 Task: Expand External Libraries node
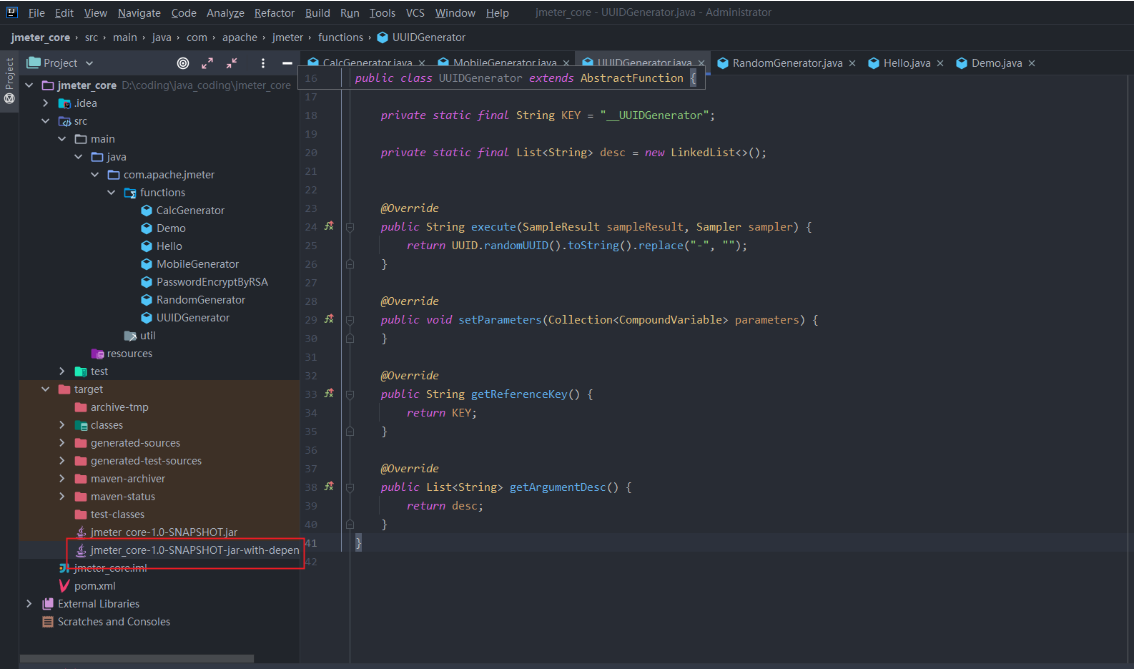pyautogui.click(x=29, y=604)
